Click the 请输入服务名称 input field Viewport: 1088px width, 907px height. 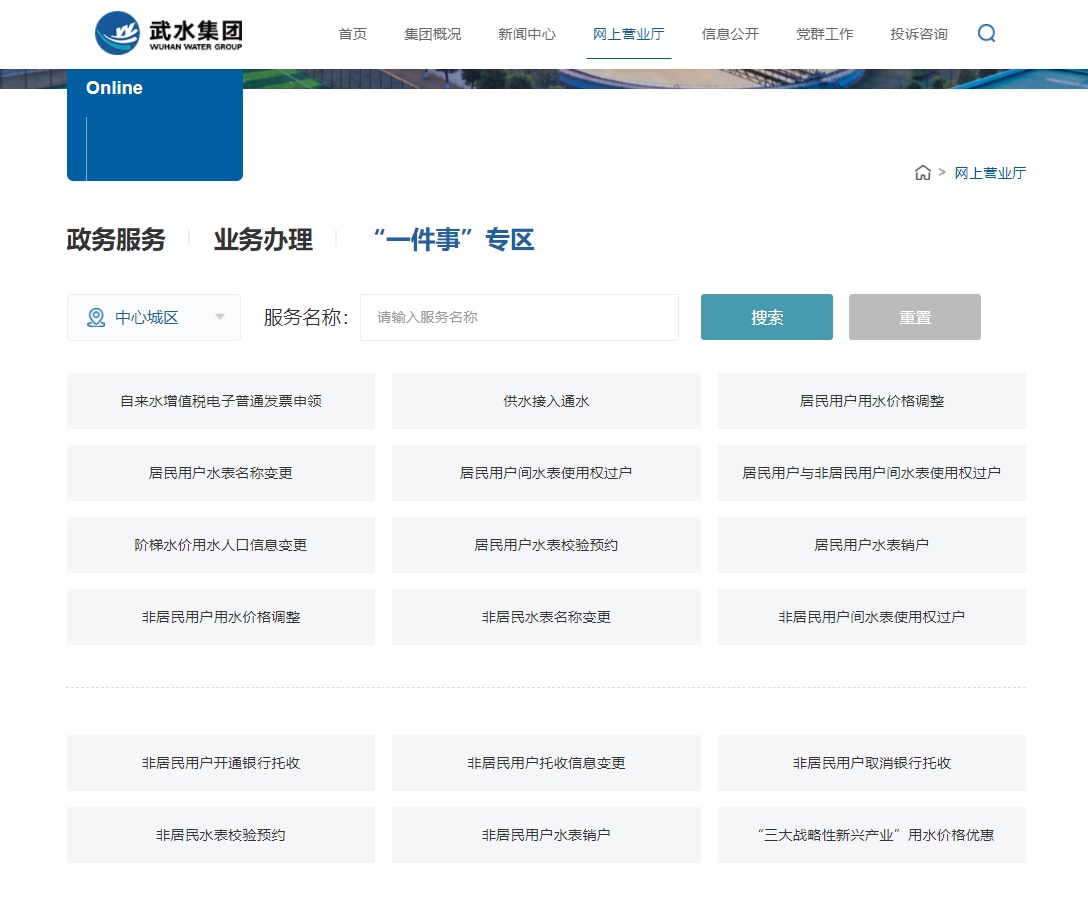point(519,317)
